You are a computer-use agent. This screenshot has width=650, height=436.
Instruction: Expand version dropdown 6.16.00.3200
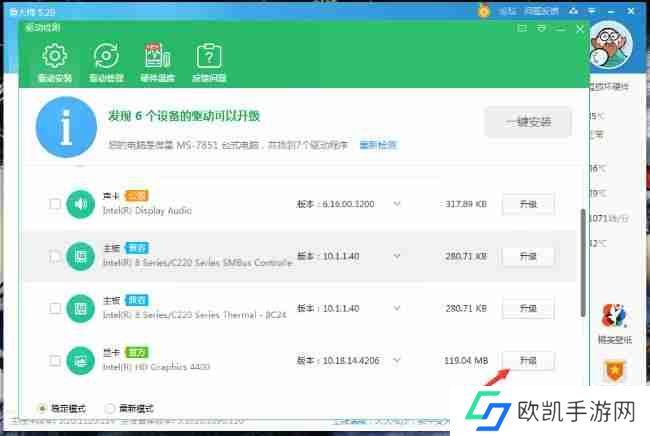(x=397, y=204)
